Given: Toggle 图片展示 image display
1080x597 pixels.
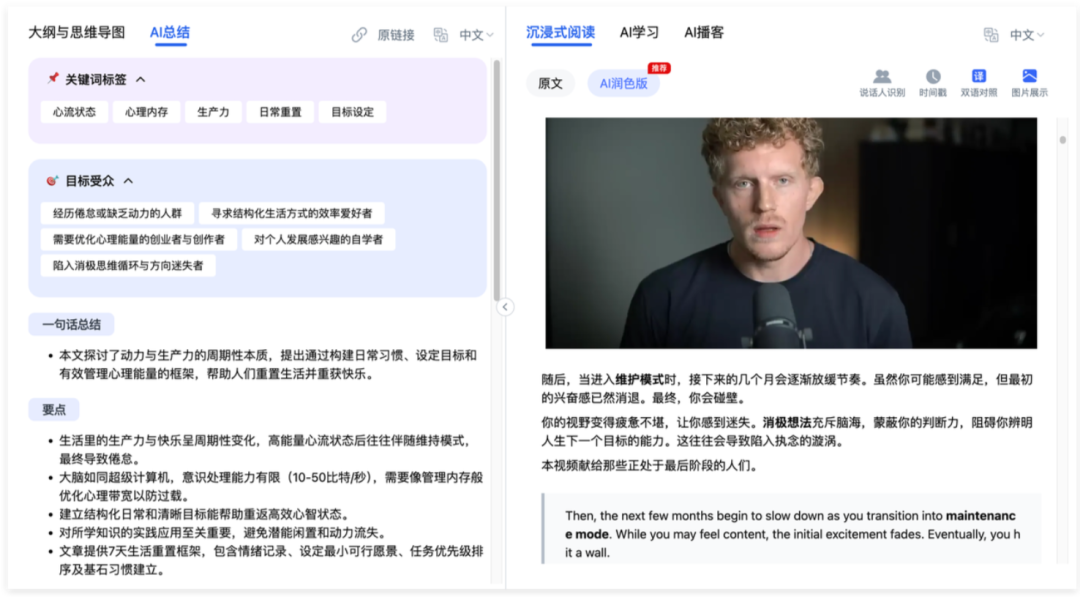Looking at the screenshot, I should (1029, 76).
